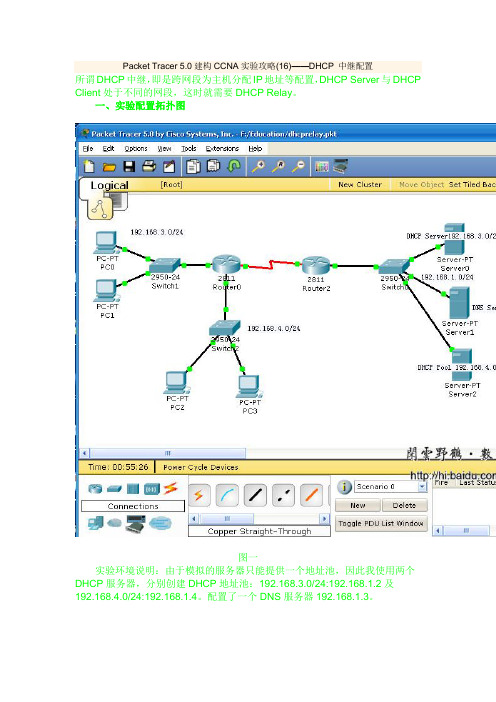Select the PC2 computer device
The width and height of the screenshot is (496, 702).
(x=176, y=383)
